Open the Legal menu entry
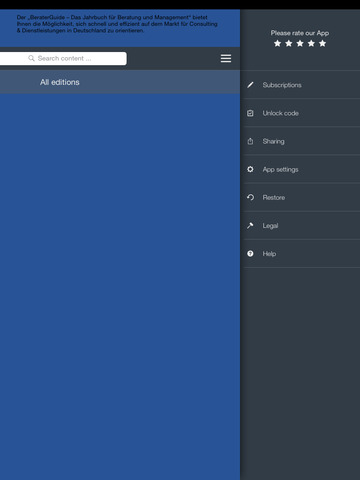 coord(300,225)
